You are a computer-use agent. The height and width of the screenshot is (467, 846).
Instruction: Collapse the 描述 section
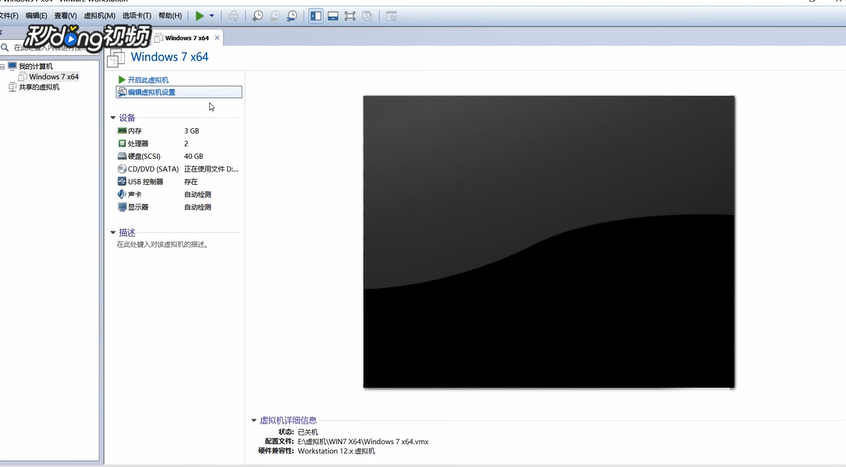[113, 232]
